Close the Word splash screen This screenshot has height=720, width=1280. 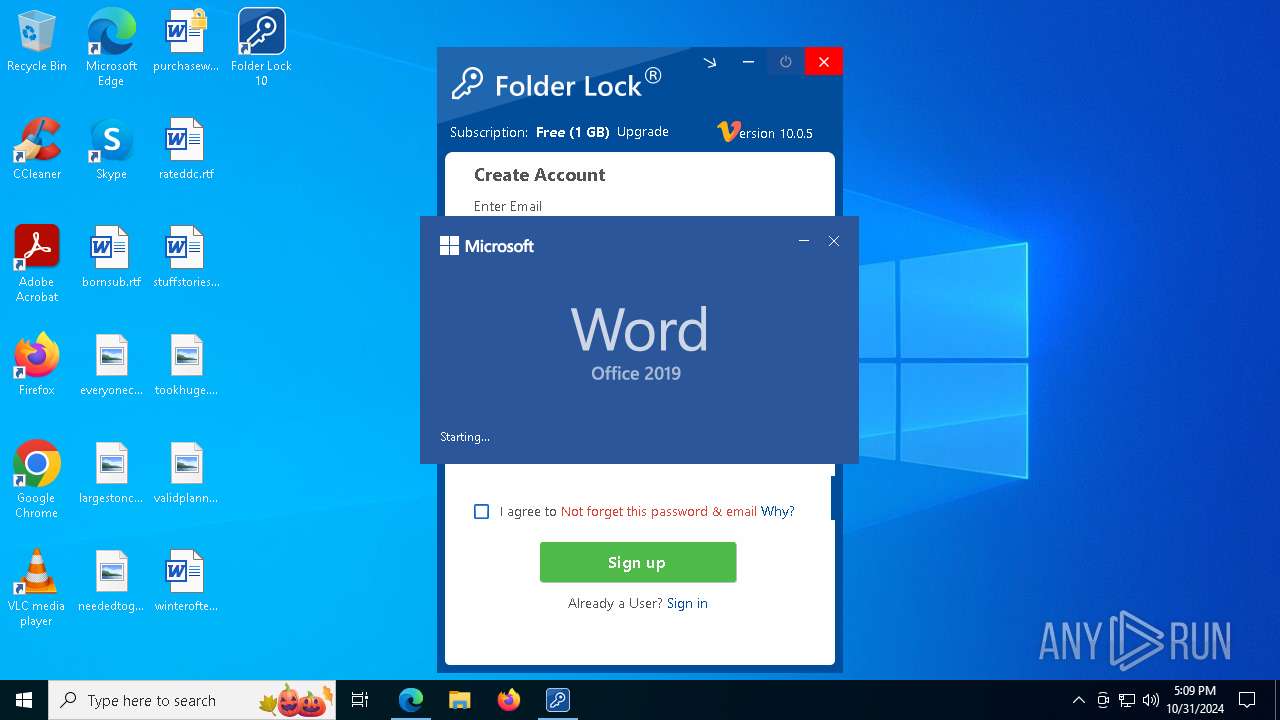tap(834, 241)
